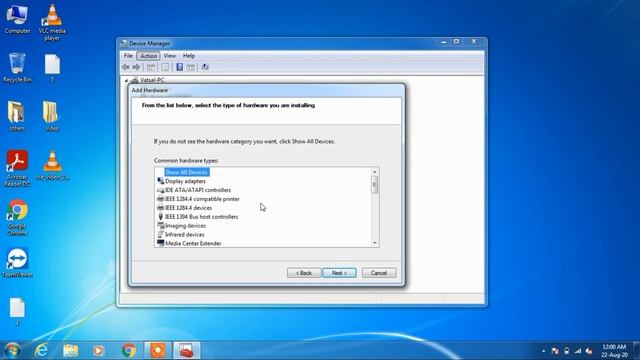Open the View menu
The height and width of the screenshot is (360, 640).
170,56
